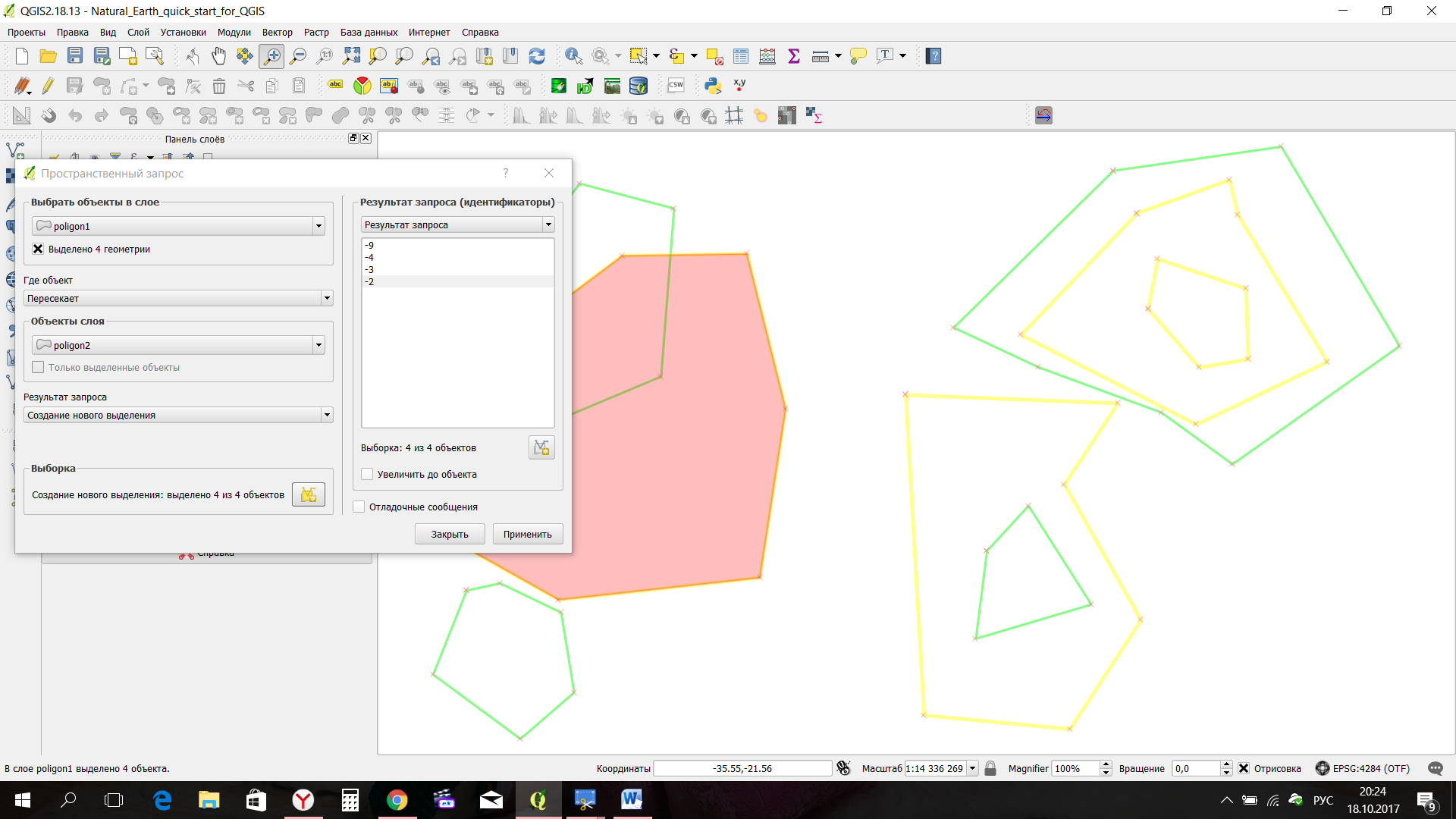Select result item -3 in list
Image resolution: width=1456 pixels, height=819 pixels.
coord(369,269)
